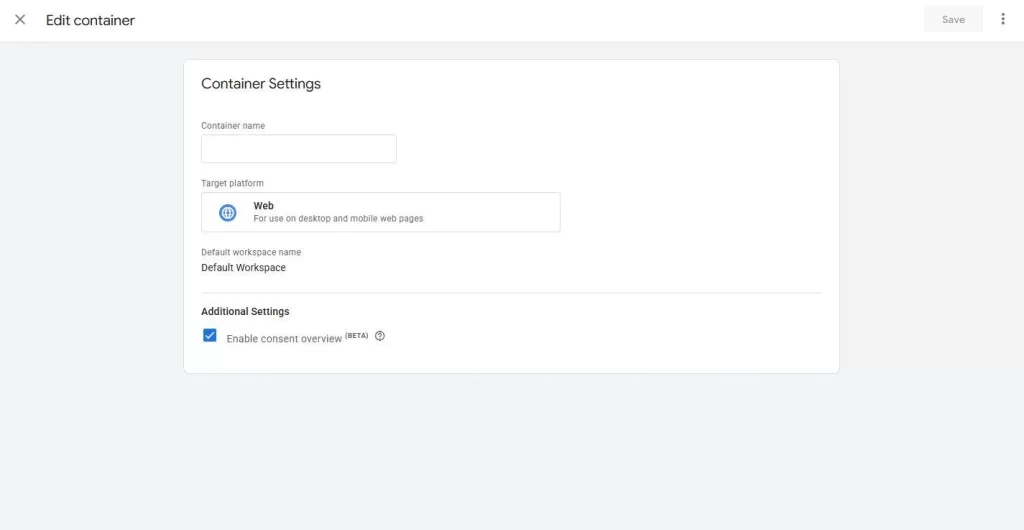Image resolution: width=1024 pixels, height=530 pixels.
Task: Click the Edit container title
Action: pyautogui.click(x=90, y=20)
